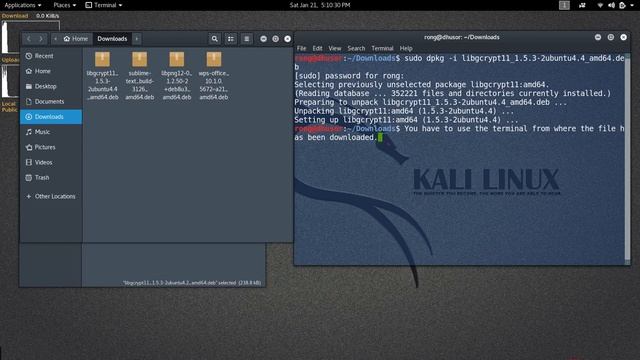Click the Downloads path bar button

(112, 39)
